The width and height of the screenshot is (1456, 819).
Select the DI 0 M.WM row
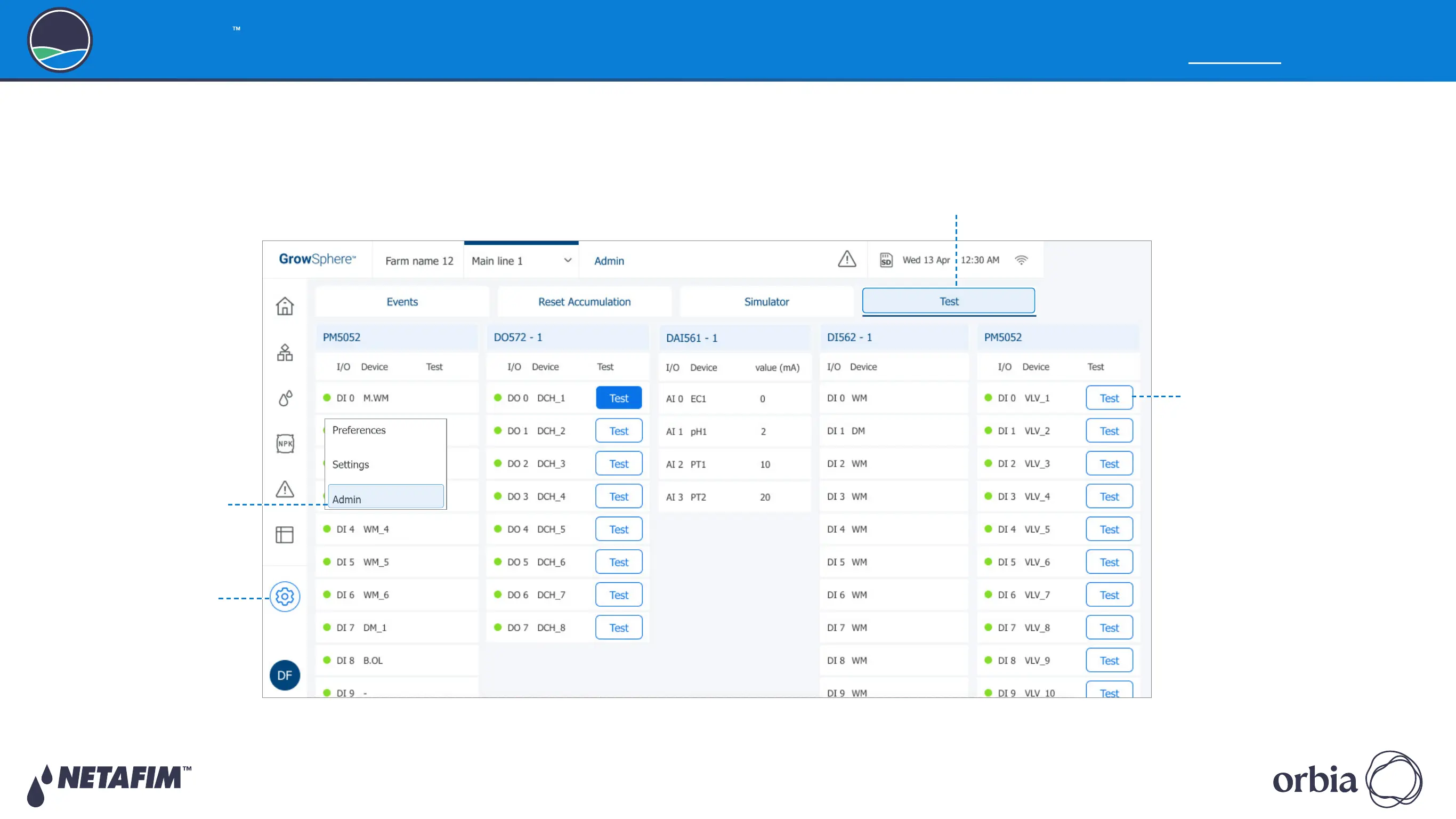397,398
